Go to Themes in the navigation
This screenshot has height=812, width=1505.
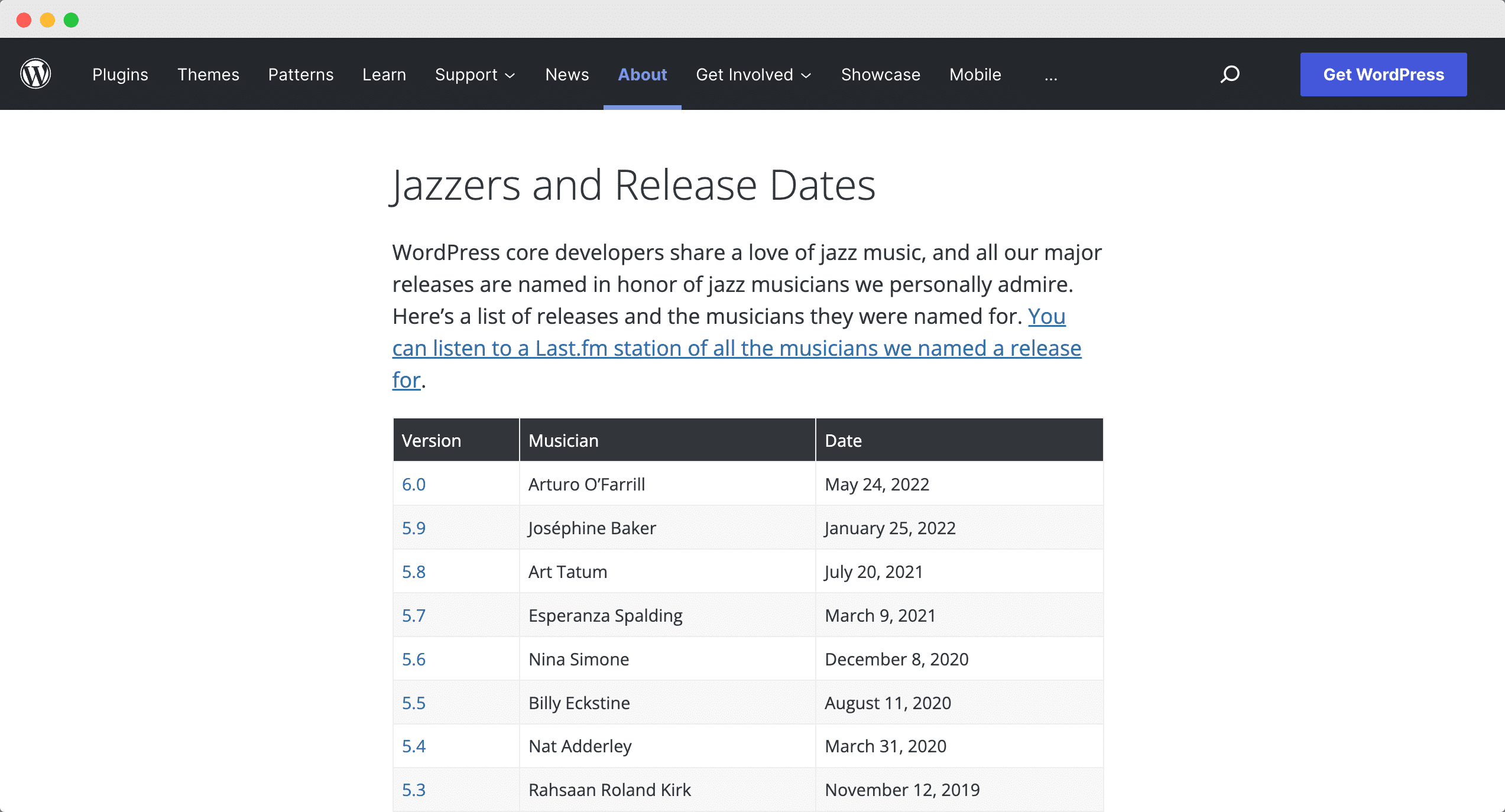click(208, 74)
